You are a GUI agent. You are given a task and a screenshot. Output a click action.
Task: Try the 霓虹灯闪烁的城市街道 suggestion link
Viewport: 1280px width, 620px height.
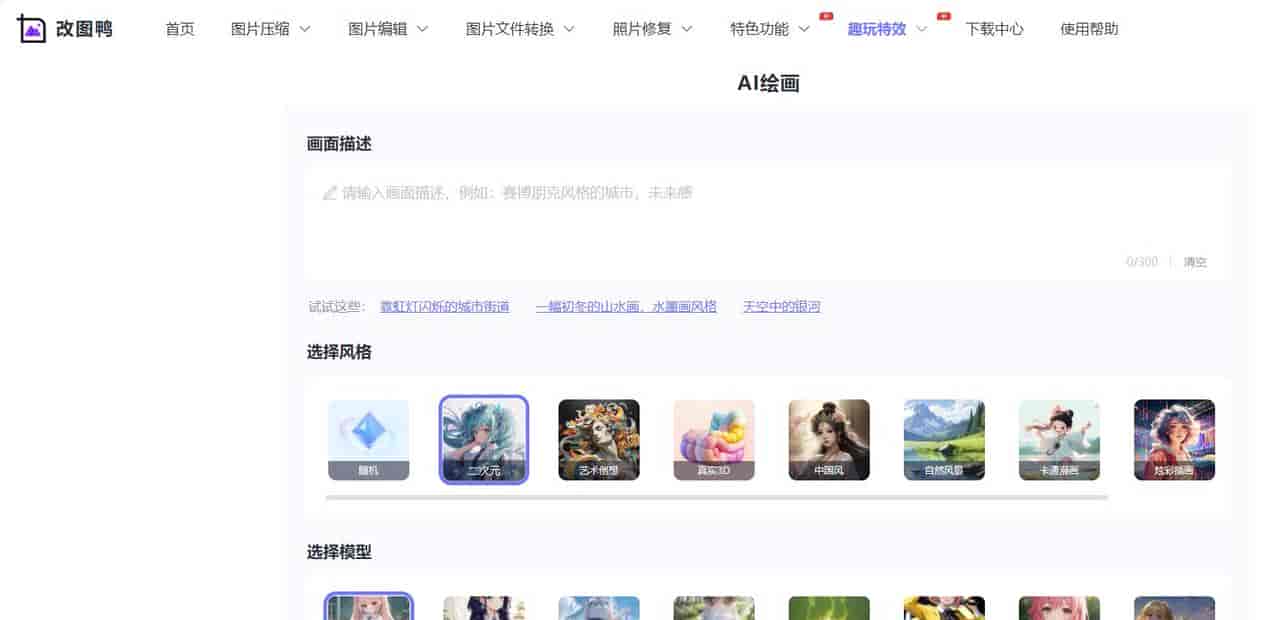[x=444, y=307]
